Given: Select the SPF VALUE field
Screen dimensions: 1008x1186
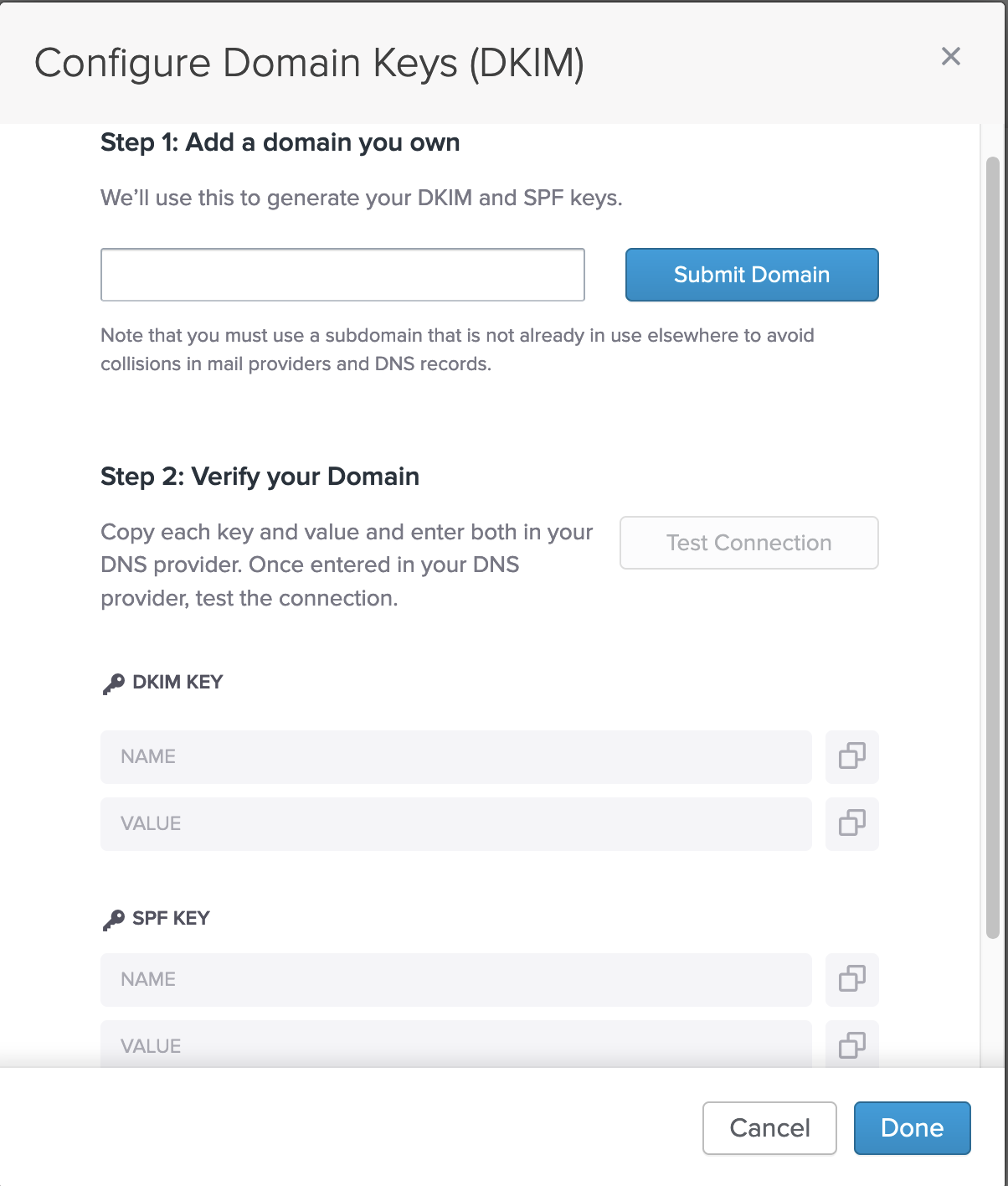Looking at the screenshot, I should [455, 1045].
